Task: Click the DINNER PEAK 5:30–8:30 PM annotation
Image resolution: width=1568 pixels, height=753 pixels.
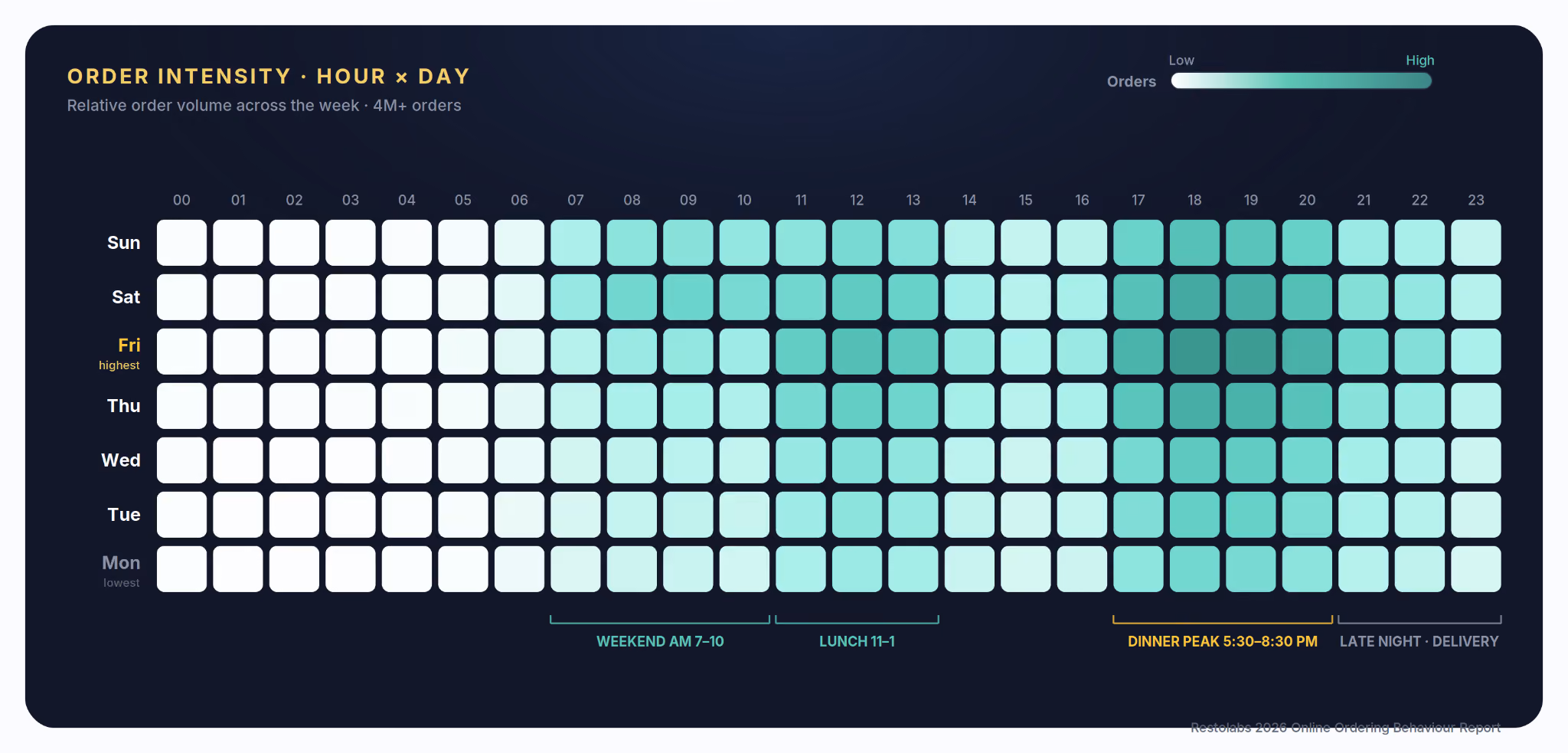Action: [x=1223, y=641]
